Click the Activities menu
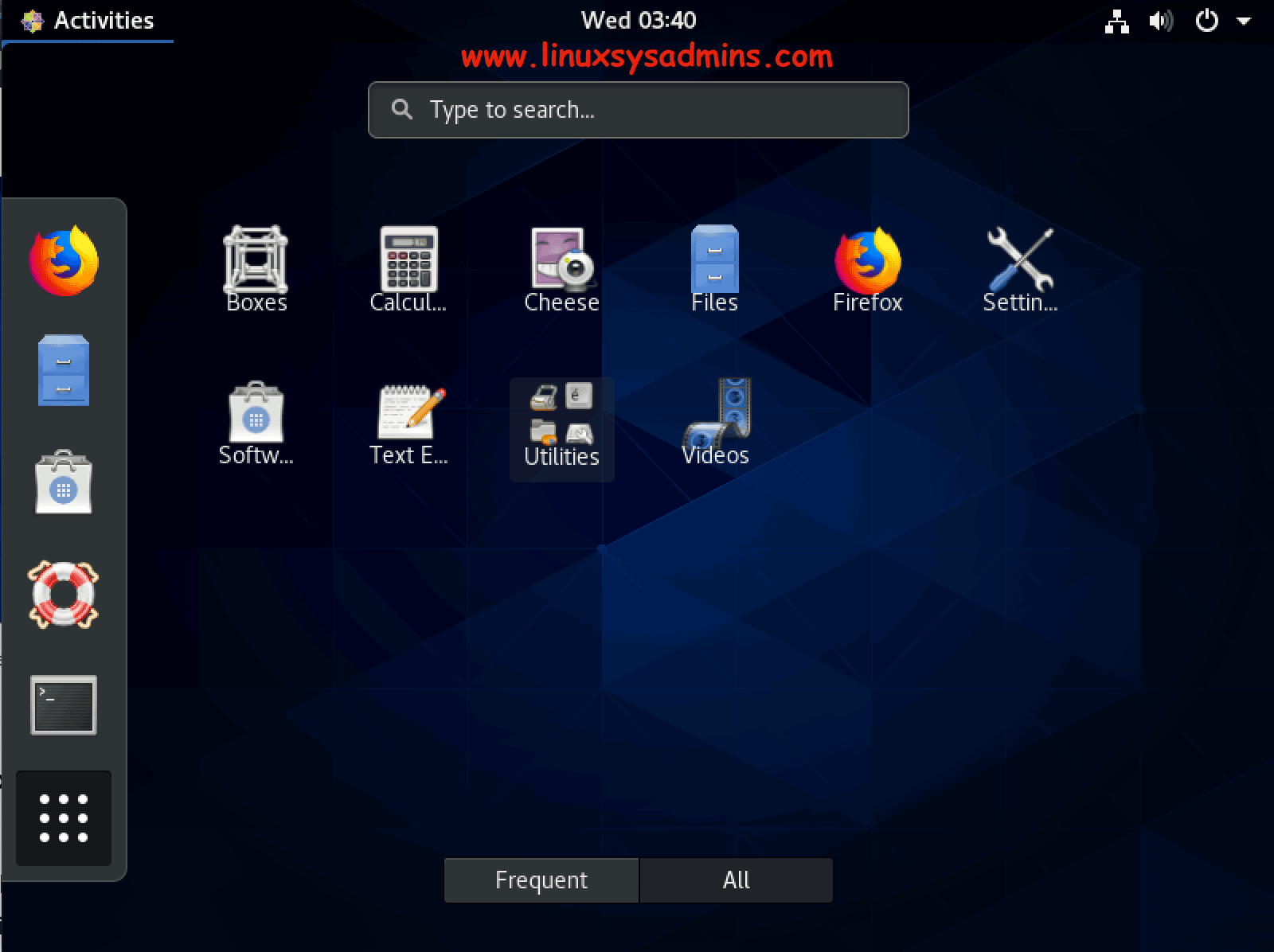 tap(88, 21)
